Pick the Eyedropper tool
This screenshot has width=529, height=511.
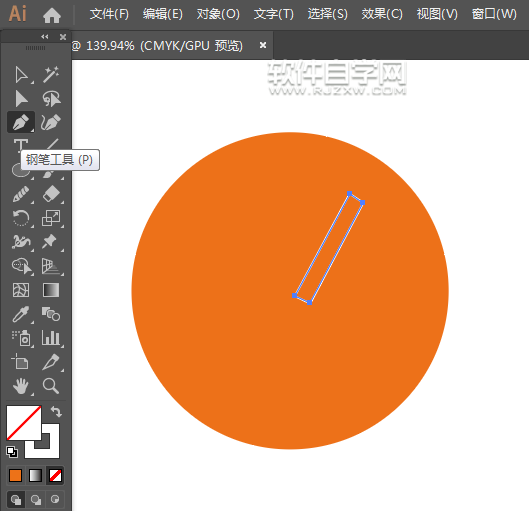pyautogui.click(x=21, y=314)
